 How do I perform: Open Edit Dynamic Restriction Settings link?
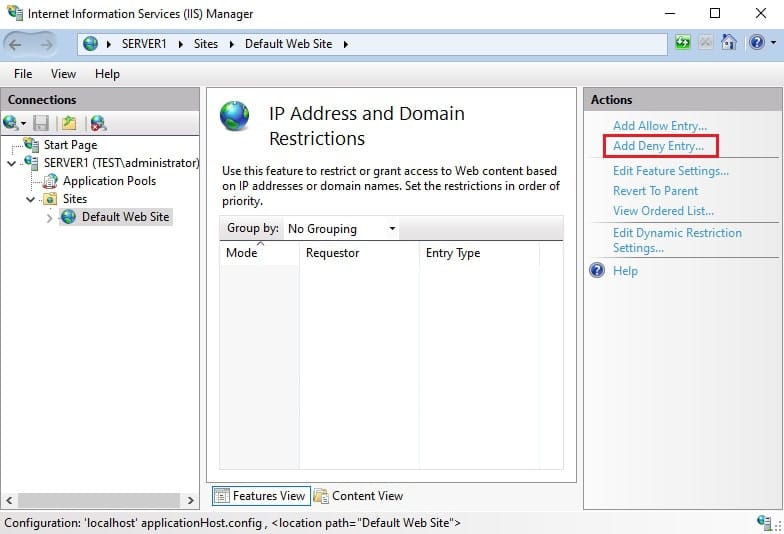[x=678, y=240]
